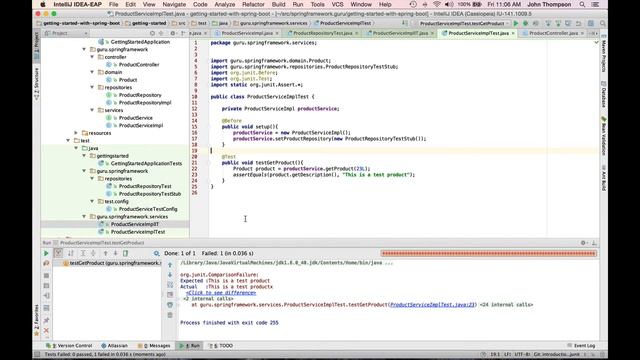Collapse the controller package in tree

[92, 57]
